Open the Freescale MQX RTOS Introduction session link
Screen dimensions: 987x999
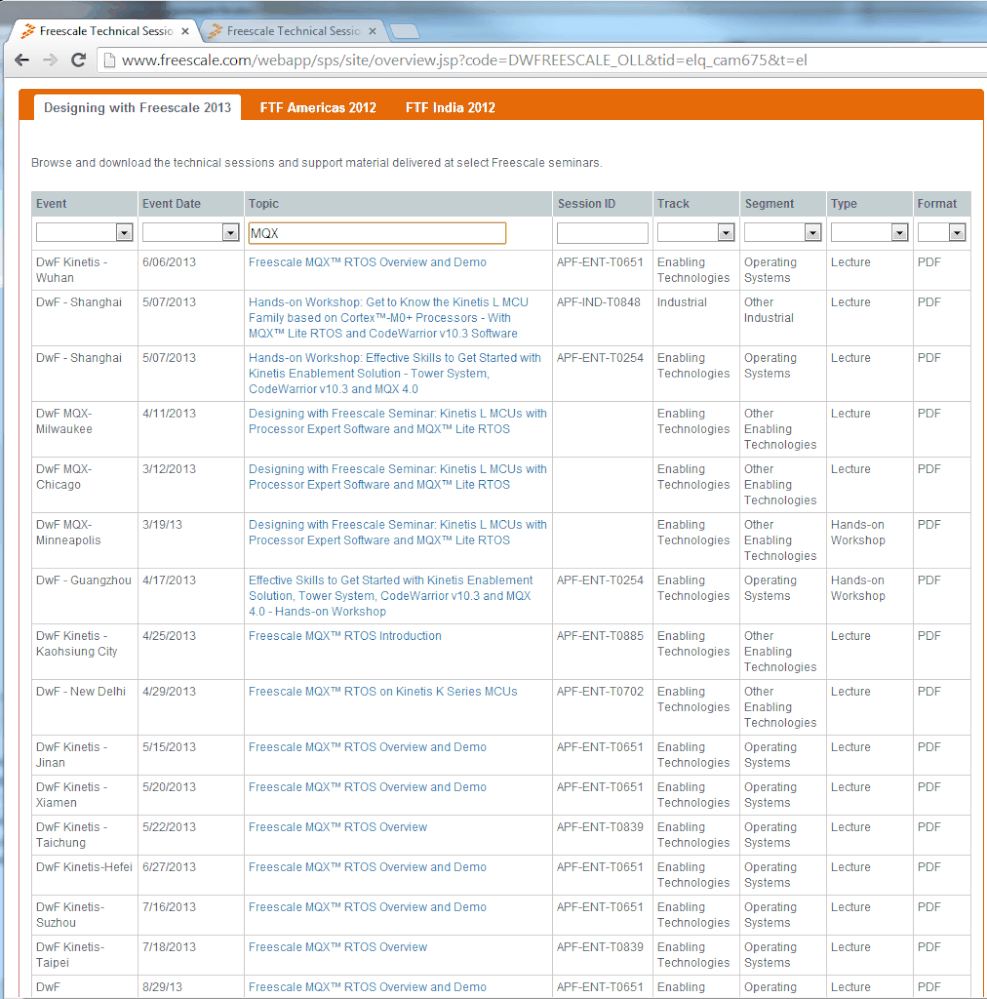tap(344, 635)
